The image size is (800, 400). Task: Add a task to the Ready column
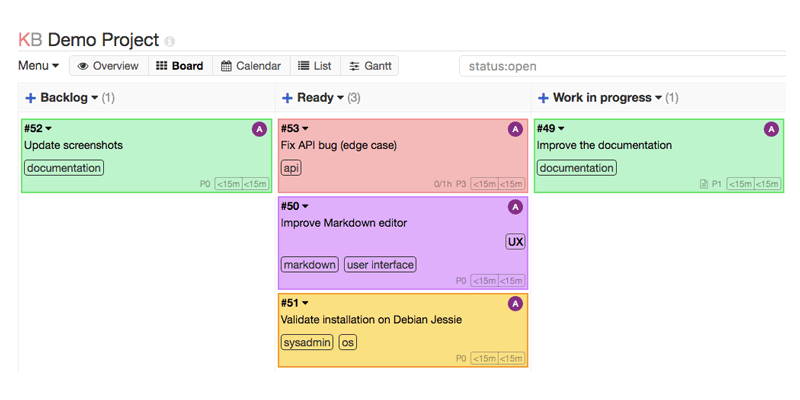(x=287, y=98)
